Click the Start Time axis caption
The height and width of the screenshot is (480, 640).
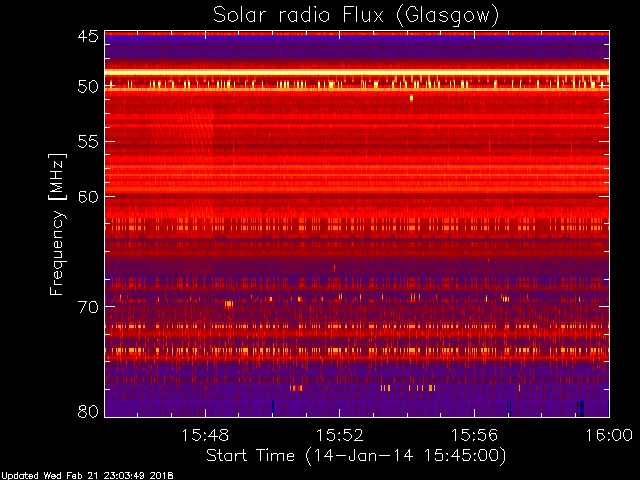click(356, 456)
